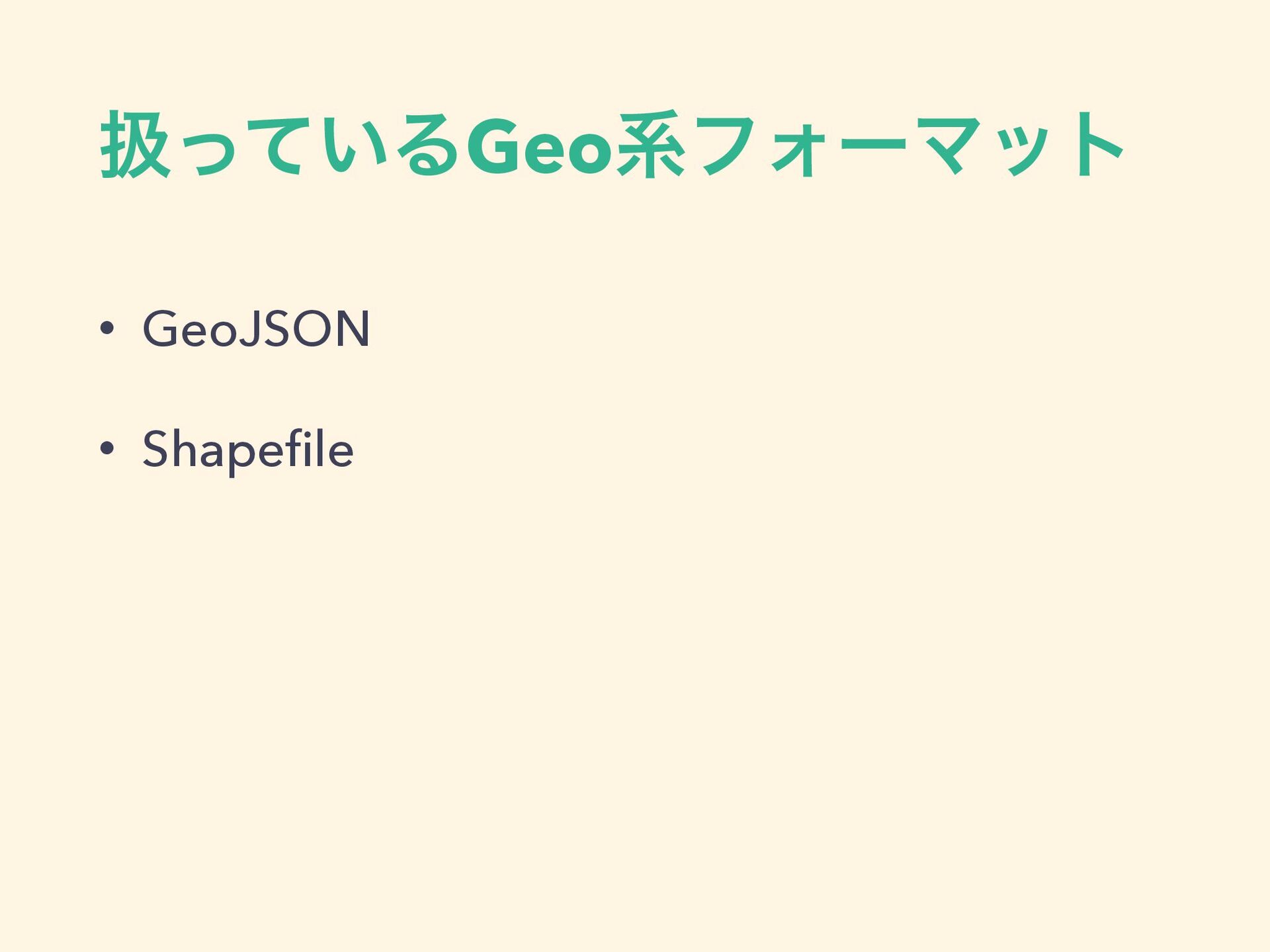Screen dimensions: 1270x952
Task: Select the bullet dot before Shapefile
Action: (x=107, y=450)
